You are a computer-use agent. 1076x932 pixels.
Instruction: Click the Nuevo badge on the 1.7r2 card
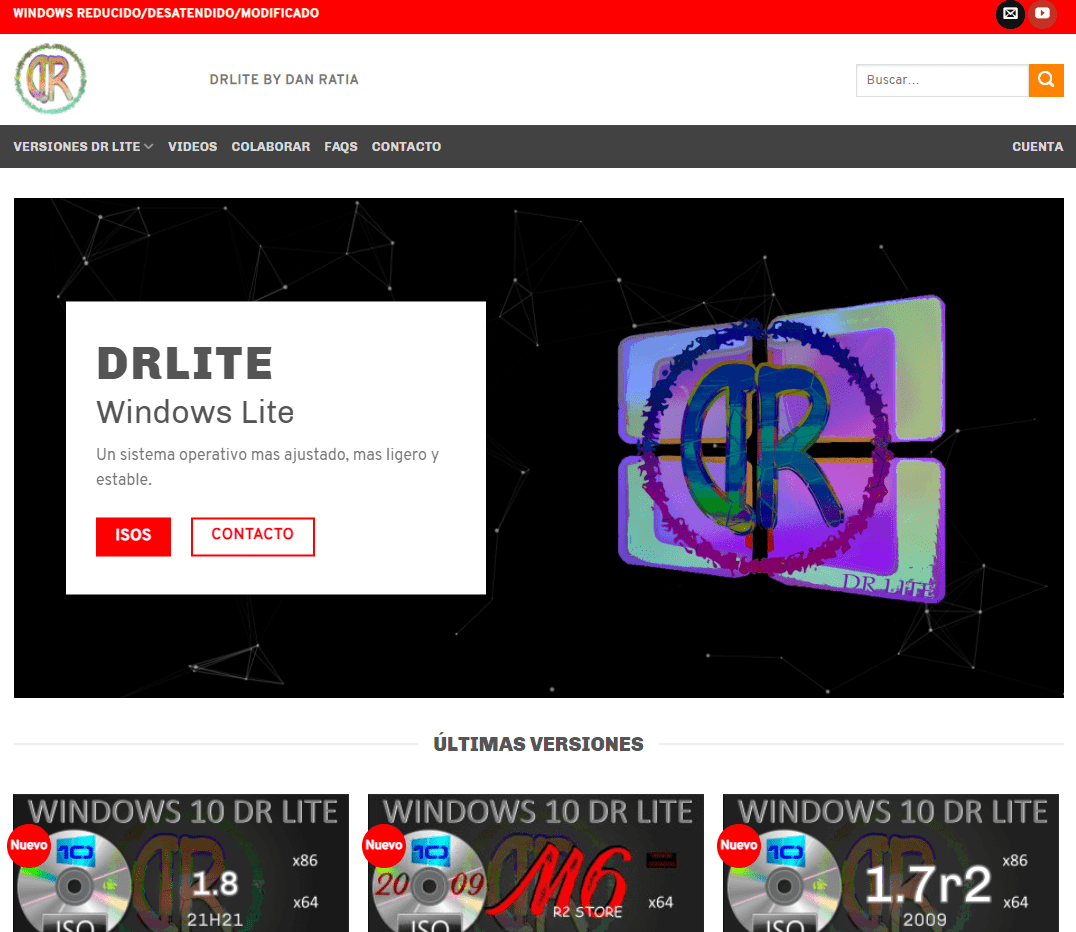click(x=738, y=846)
